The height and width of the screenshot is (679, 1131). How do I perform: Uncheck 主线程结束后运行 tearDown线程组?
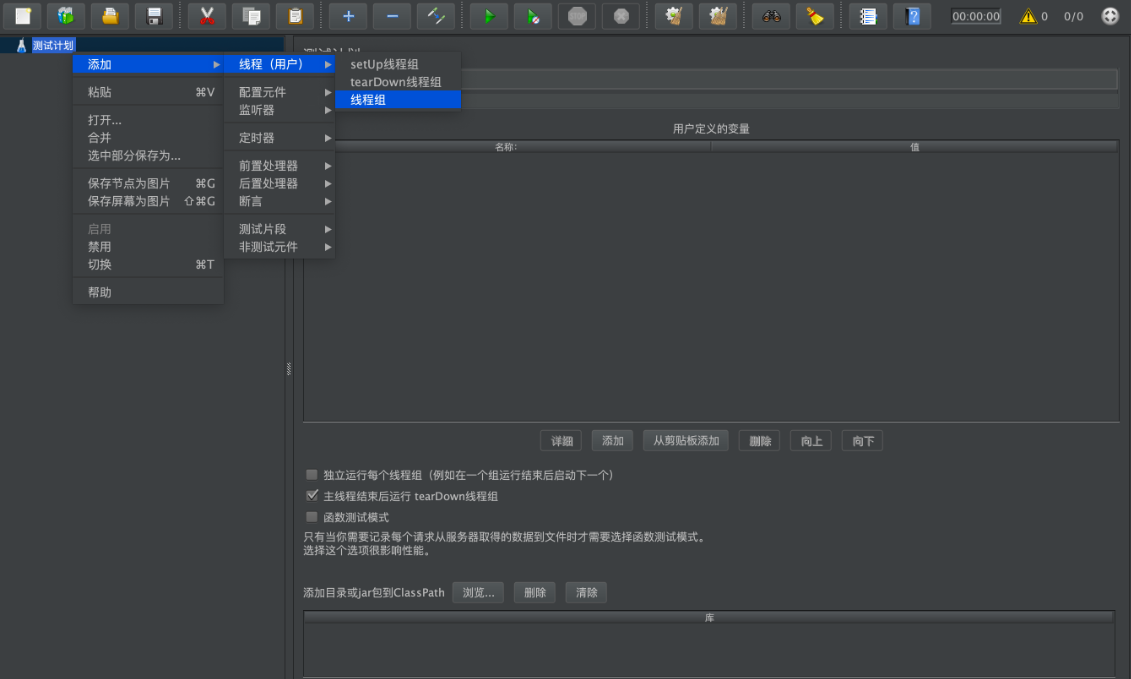click(312, 496)
